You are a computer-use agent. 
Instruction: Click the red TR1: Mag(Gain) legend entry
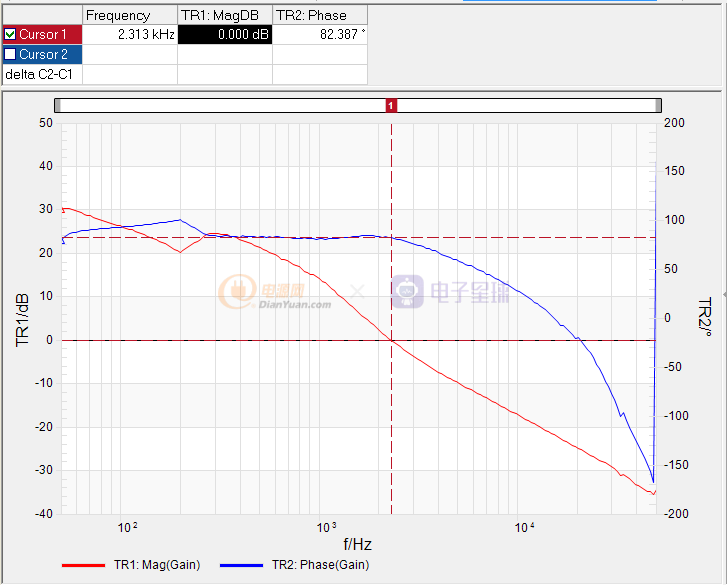(131, 565)
